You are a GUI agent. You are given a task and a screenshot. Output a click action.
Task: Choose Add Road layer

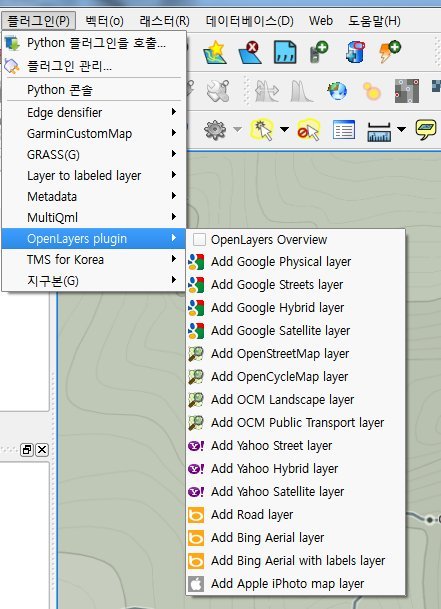coord(296,514)
